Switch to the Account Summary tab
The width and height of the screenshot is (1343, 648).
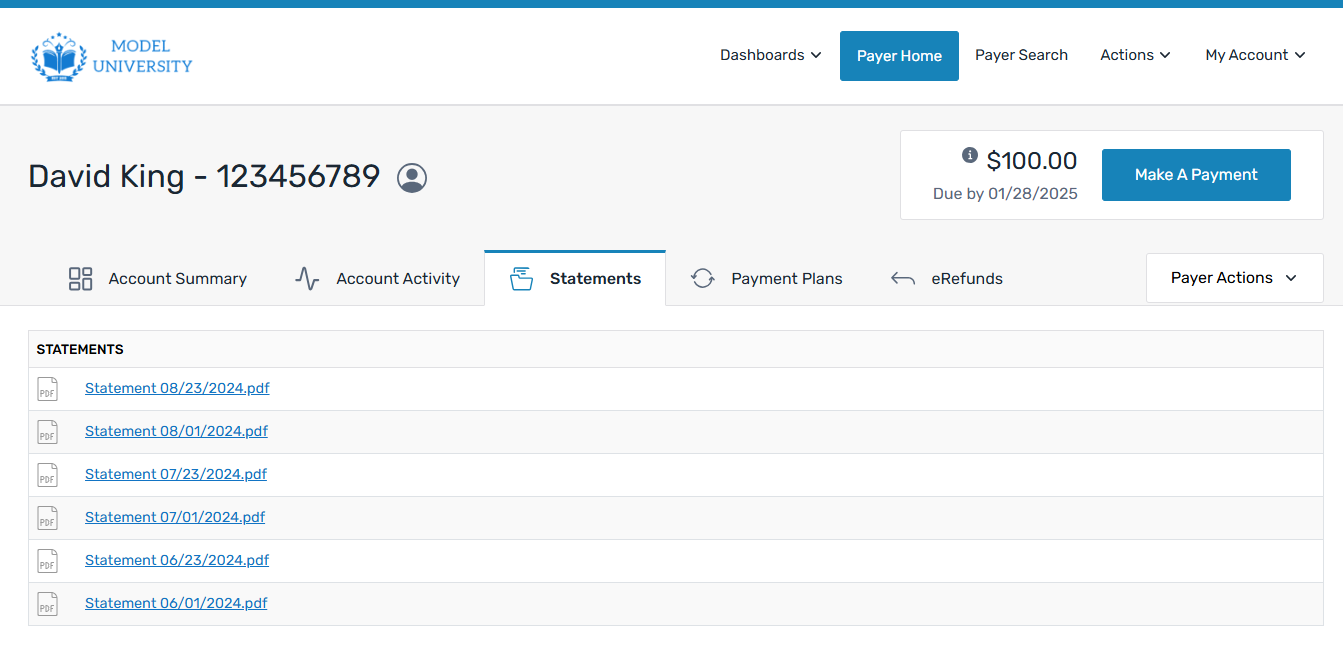[158, 279]
